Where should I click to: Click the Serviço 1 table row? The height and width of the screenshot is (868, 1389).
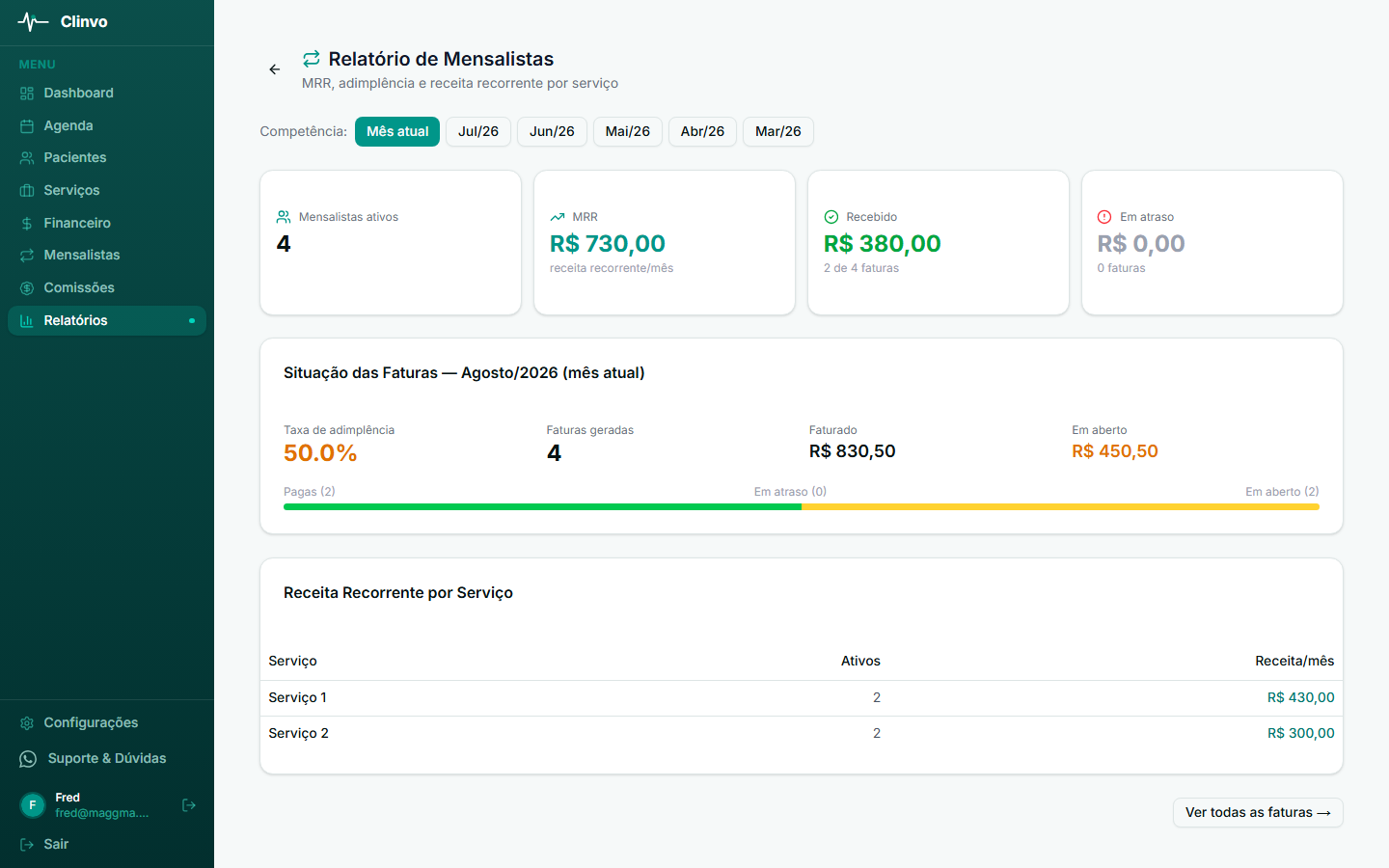(802, 698)
